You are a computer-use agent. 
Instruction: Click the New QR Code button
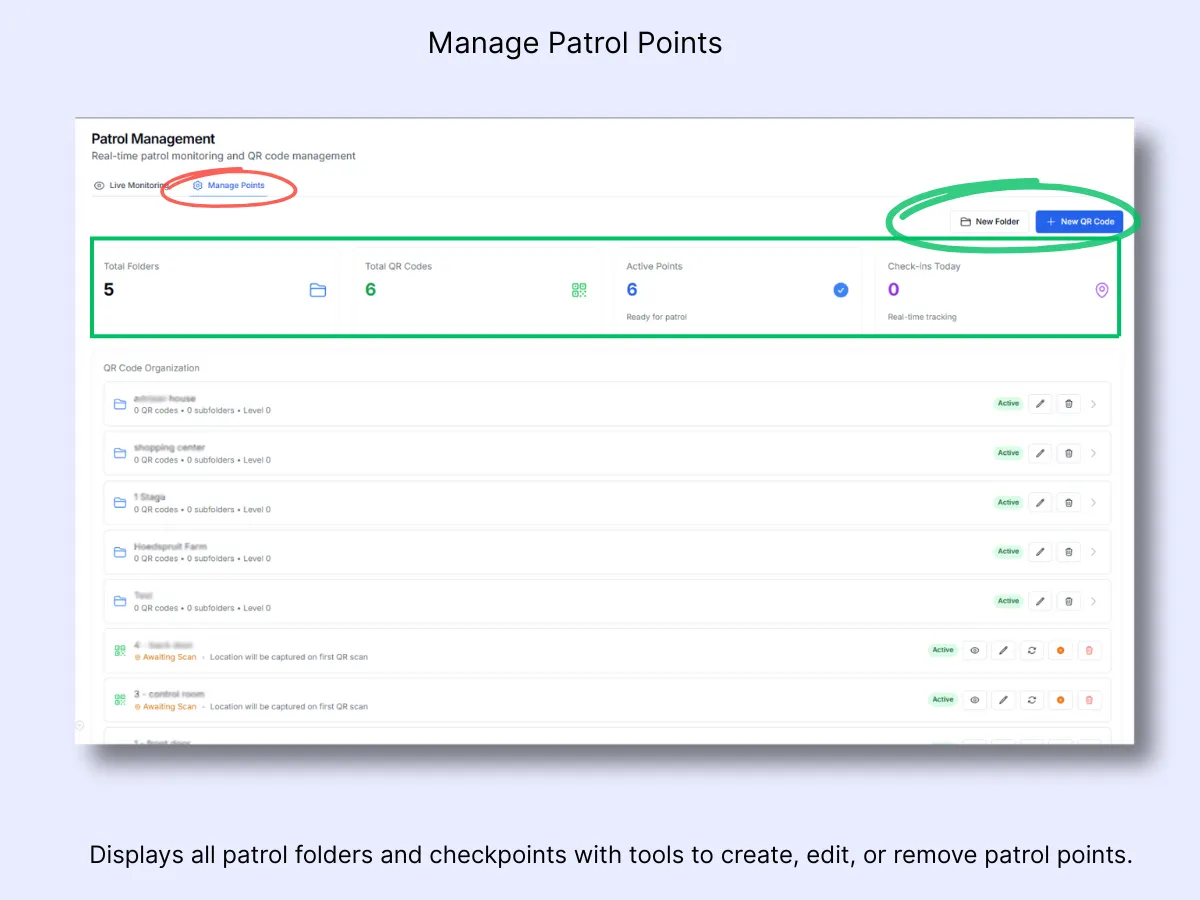[1081, 221]
